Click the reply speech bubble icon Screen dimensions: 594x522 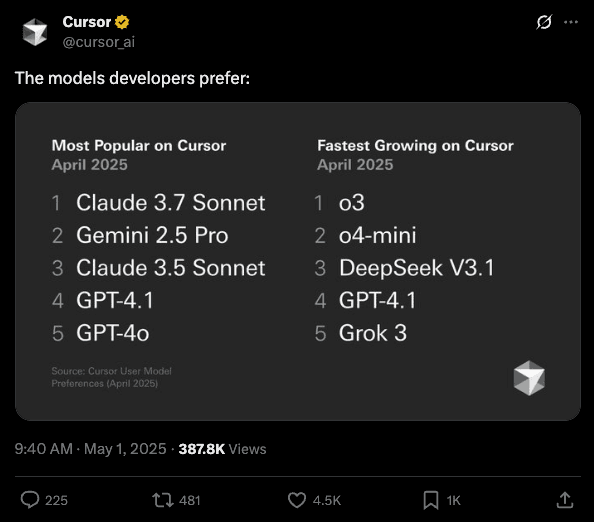pos(30,500)
